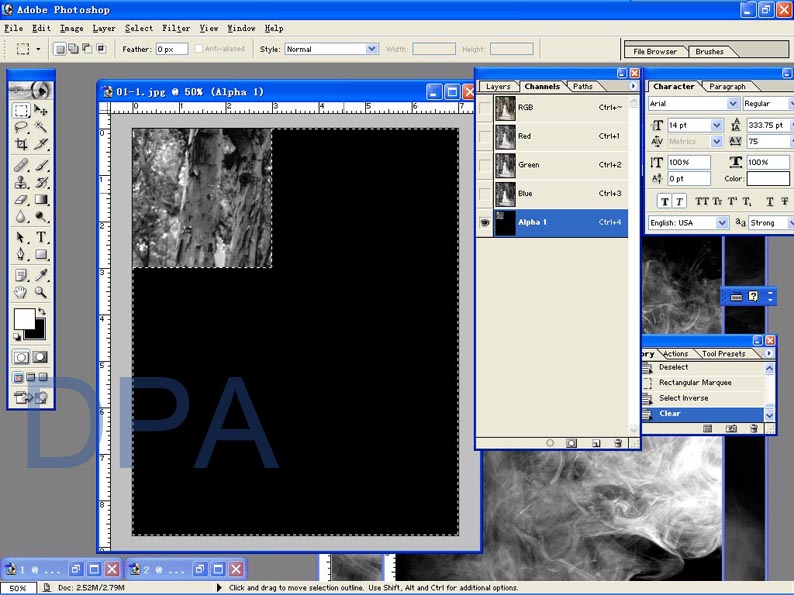Open Channels palette flyout menu arrow
This screenshot has height=595, width=794.
[633, 86]
